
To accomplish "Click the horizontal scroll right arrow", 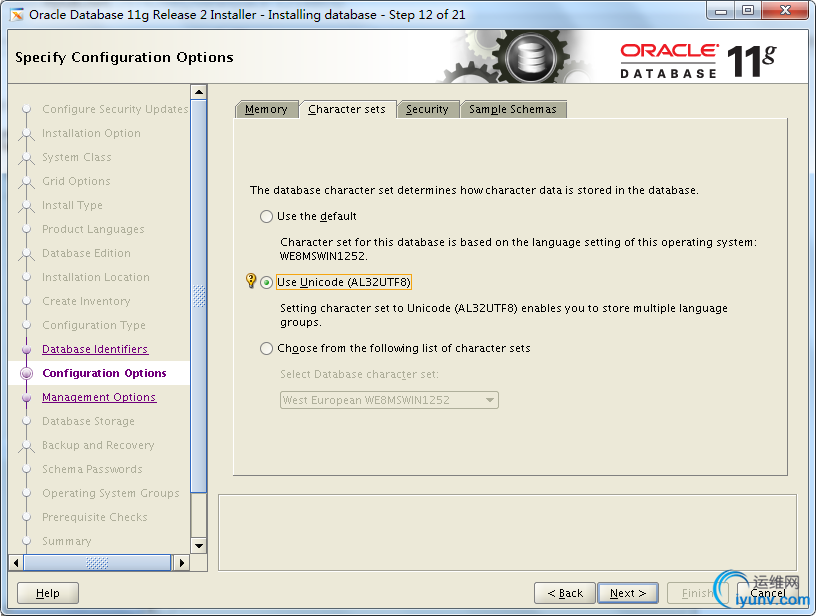I will click(181, 562).
